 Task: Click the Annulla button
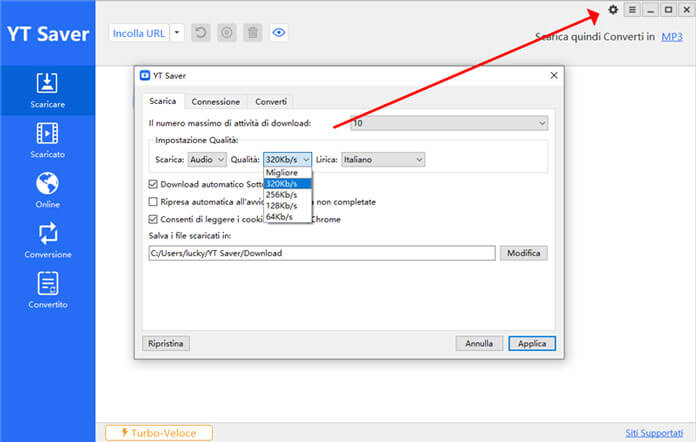[479, 343]
